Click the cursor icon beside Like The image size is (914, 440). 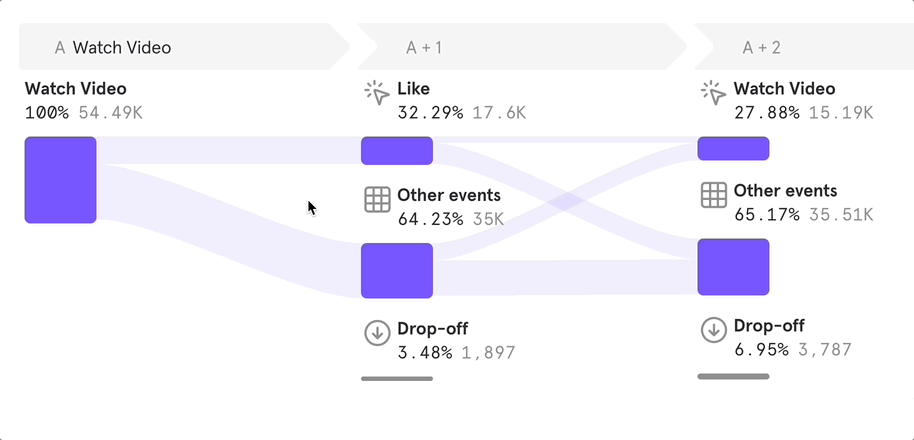[377, 94]
